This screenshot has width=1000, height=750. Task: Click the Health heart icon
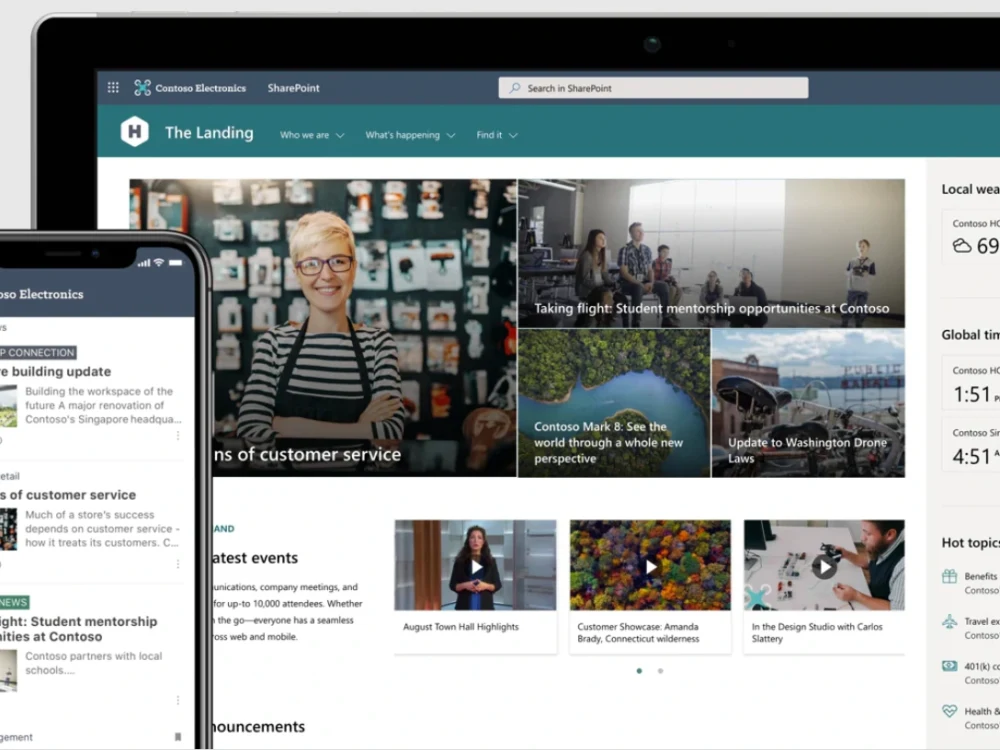pos(950,710)
